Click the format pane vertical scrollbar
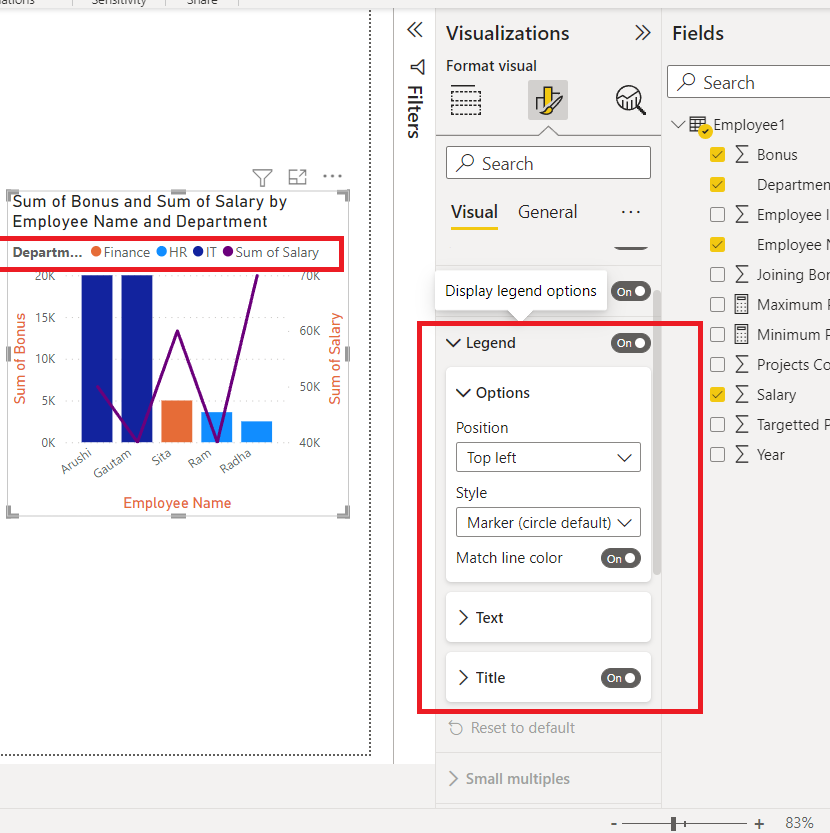Viewport: 830px width, 833px height. 657,431
